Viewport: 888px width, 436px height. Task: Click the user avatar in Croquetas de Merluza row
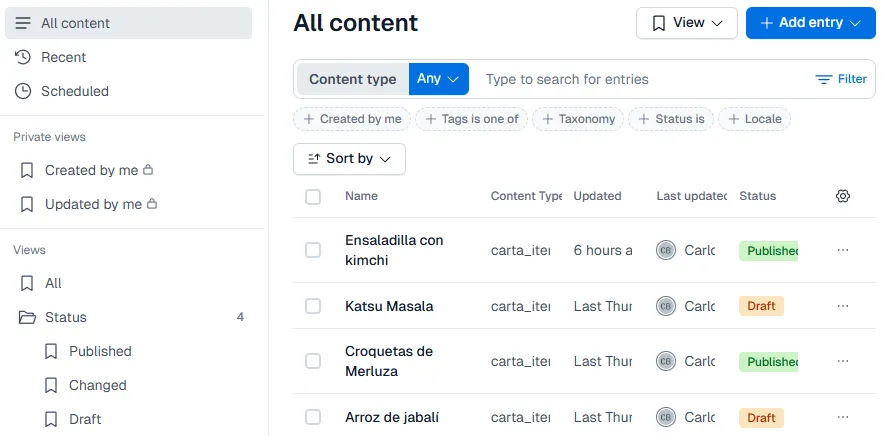[x=666, y=361]
